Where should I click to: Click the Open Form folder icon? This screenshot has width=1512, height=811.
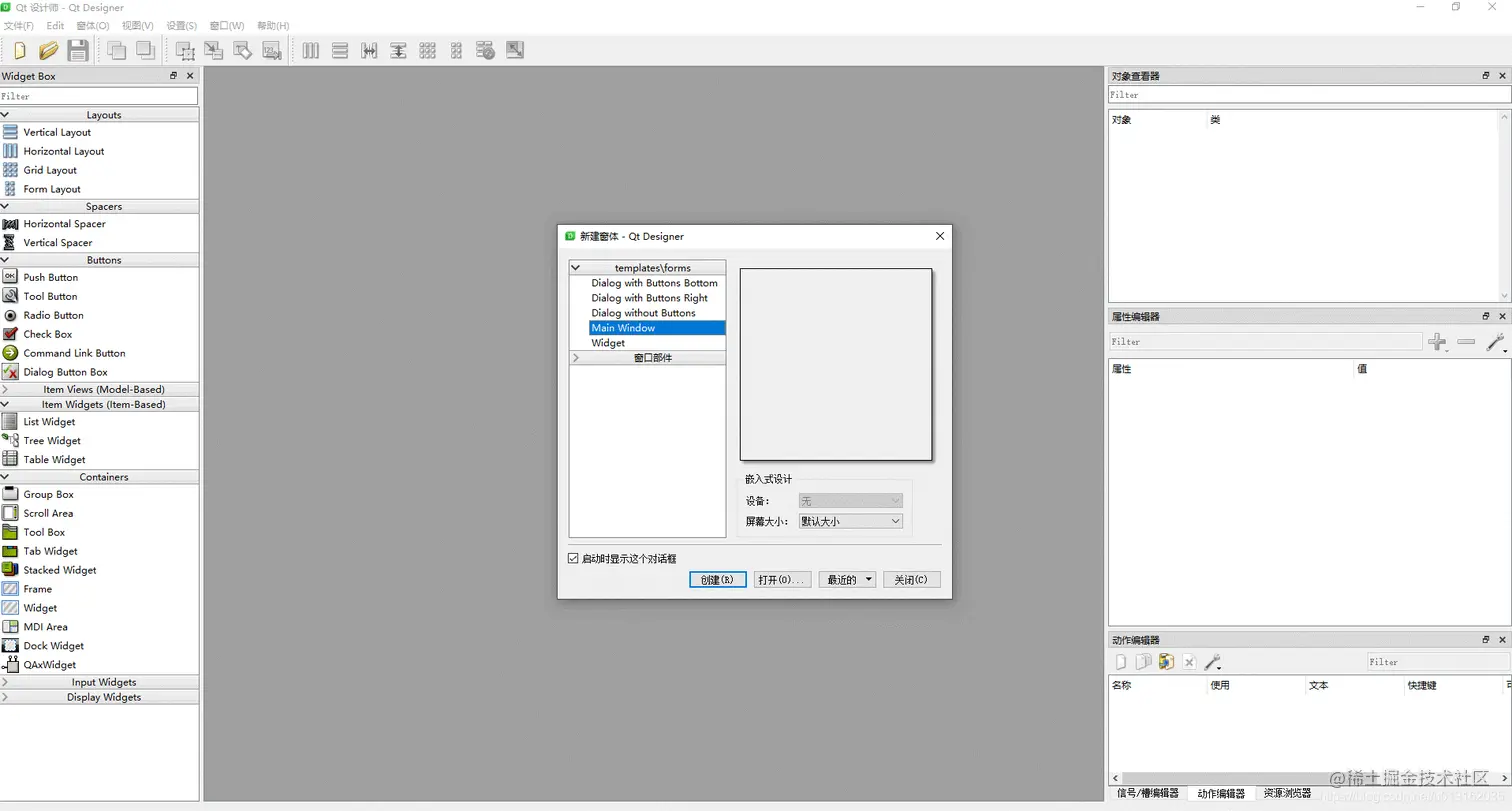[x=48, y=50]
